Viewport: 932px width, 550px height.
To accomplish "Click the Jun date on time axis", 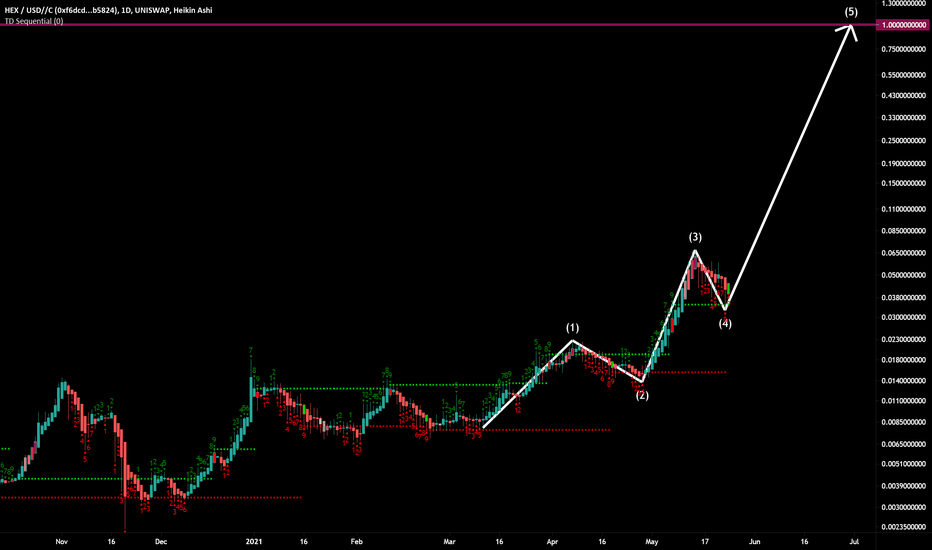I will (x=754, y=542).
